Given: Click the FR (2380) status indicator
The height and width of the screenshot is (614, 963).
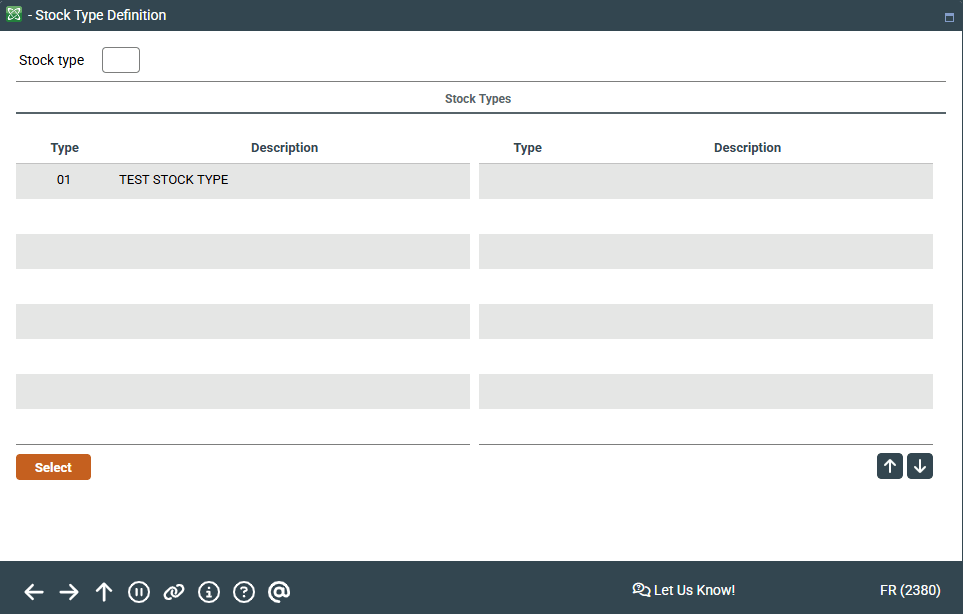Looking at the screenshot, I should (x=909, y=590).
